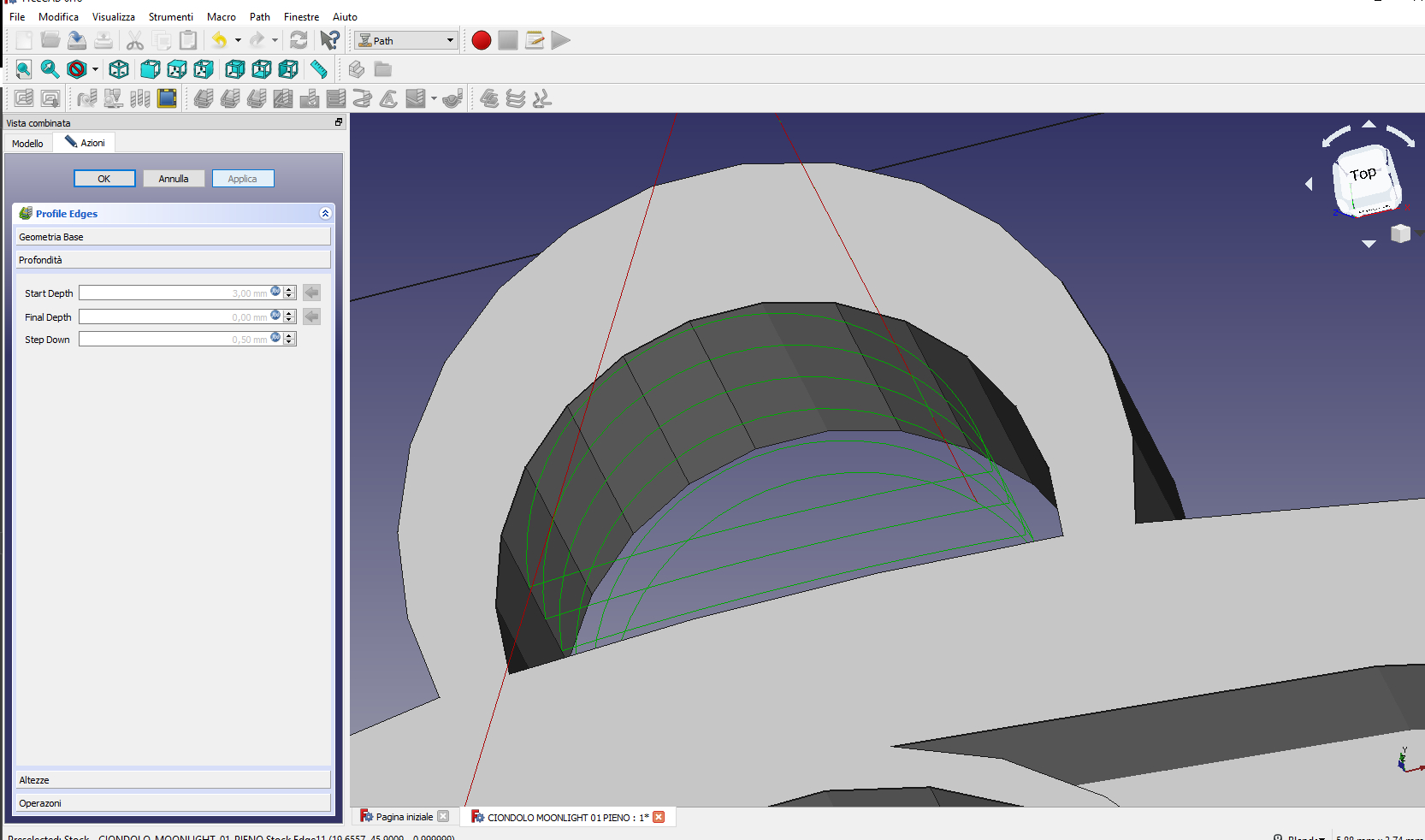This screenshot has height=840, width=1425.
Task: Close the CIONDOLO MOONLIGHT document tab
Action: 659,817
